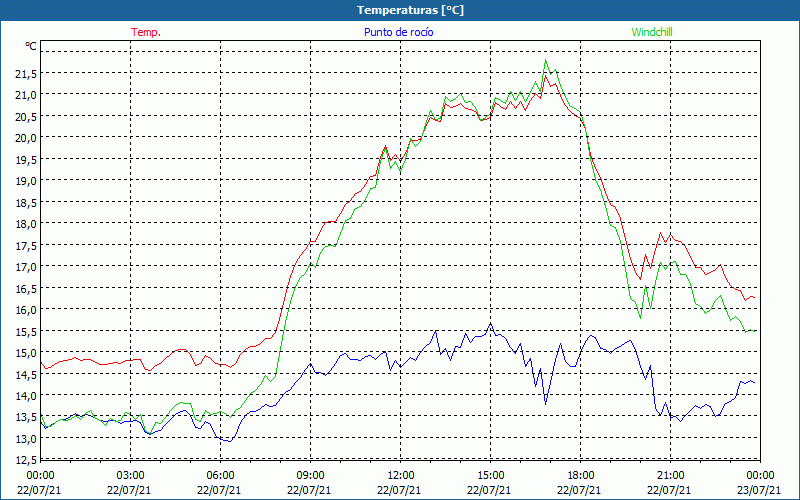Click the '22/07/21' date beneath '12:00'
The width and height of the screenshot is (800, 500).
tap(399, 490)
